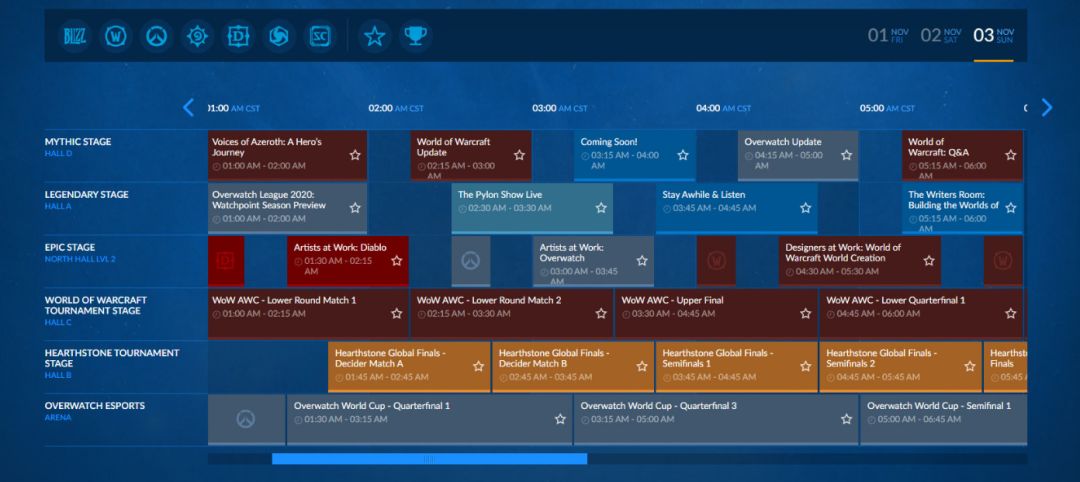Favorite Artists at Work: Overwatch
Image resolution: width=1080 pixels, height=482 pixels.
point(642,261)
